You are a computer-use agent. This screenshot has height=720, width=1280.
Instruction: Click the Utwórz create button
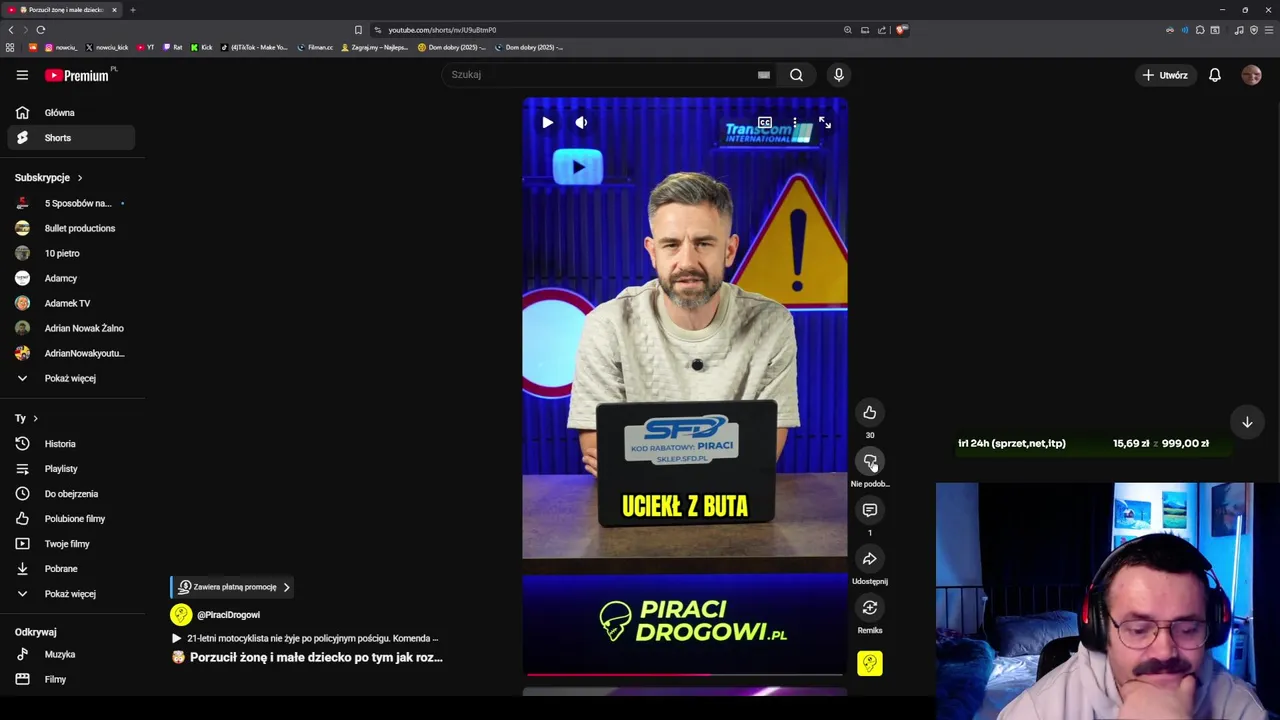1166,75
